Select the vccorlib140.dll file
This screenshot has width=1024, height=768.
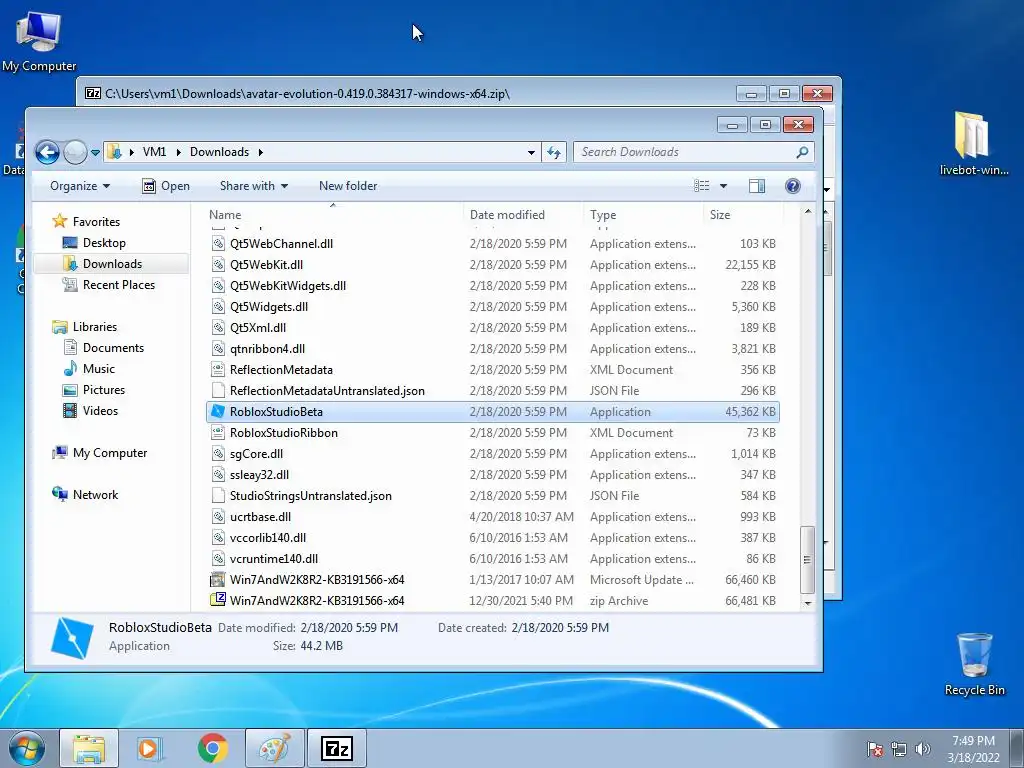click(268, 537)
